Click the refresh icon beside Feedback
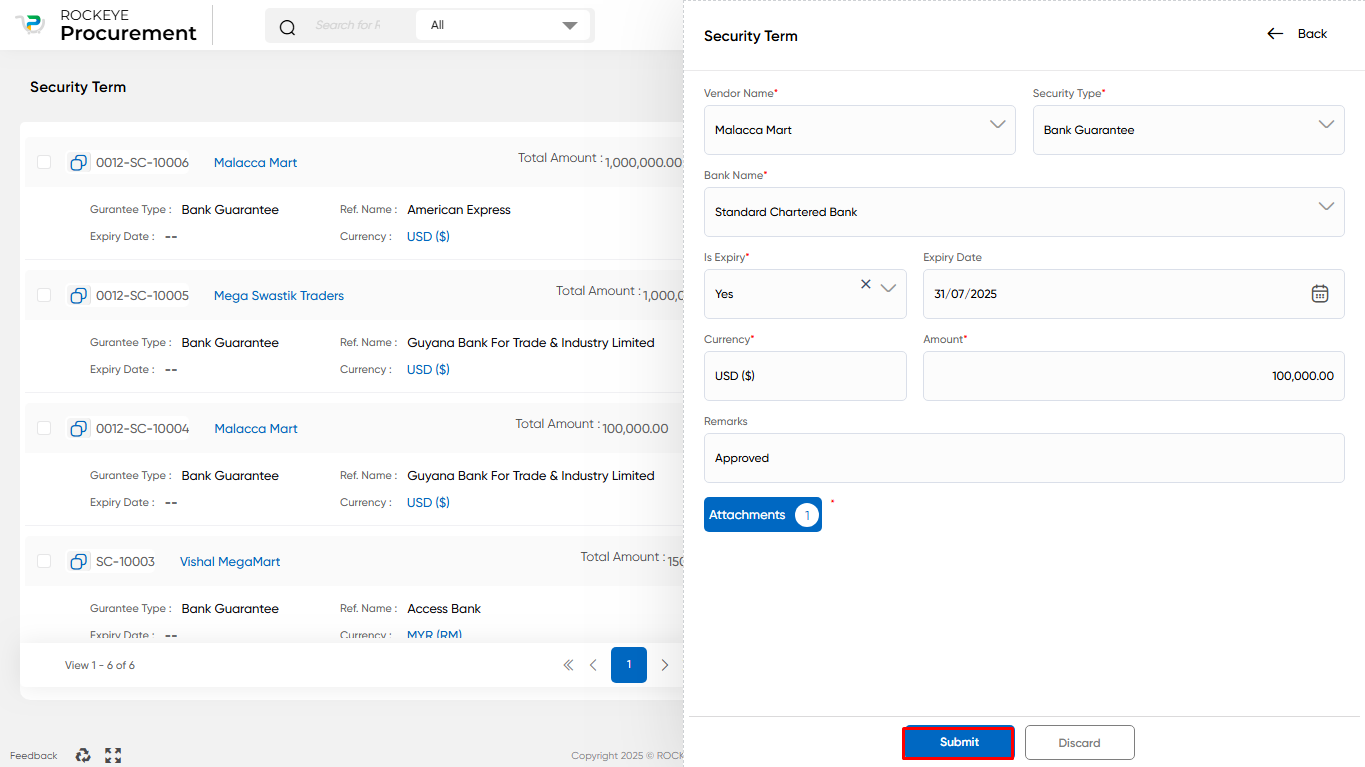1365x767 pixels. click(83, 755)
